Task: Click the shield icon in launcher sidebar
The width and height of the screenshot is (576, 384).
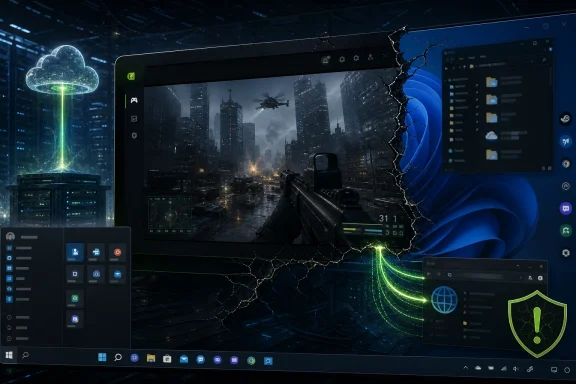Action: (134, 136)
